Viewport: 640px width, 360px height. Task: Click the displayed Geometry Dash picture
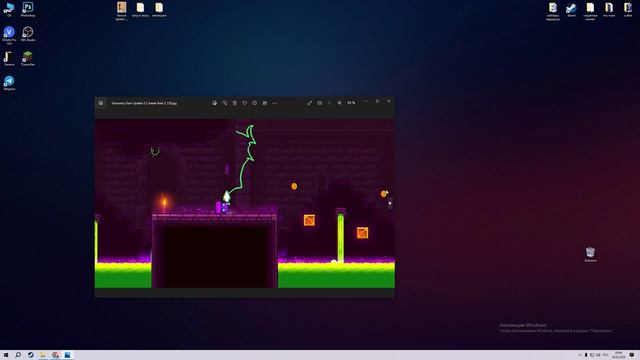pos(244,203)
